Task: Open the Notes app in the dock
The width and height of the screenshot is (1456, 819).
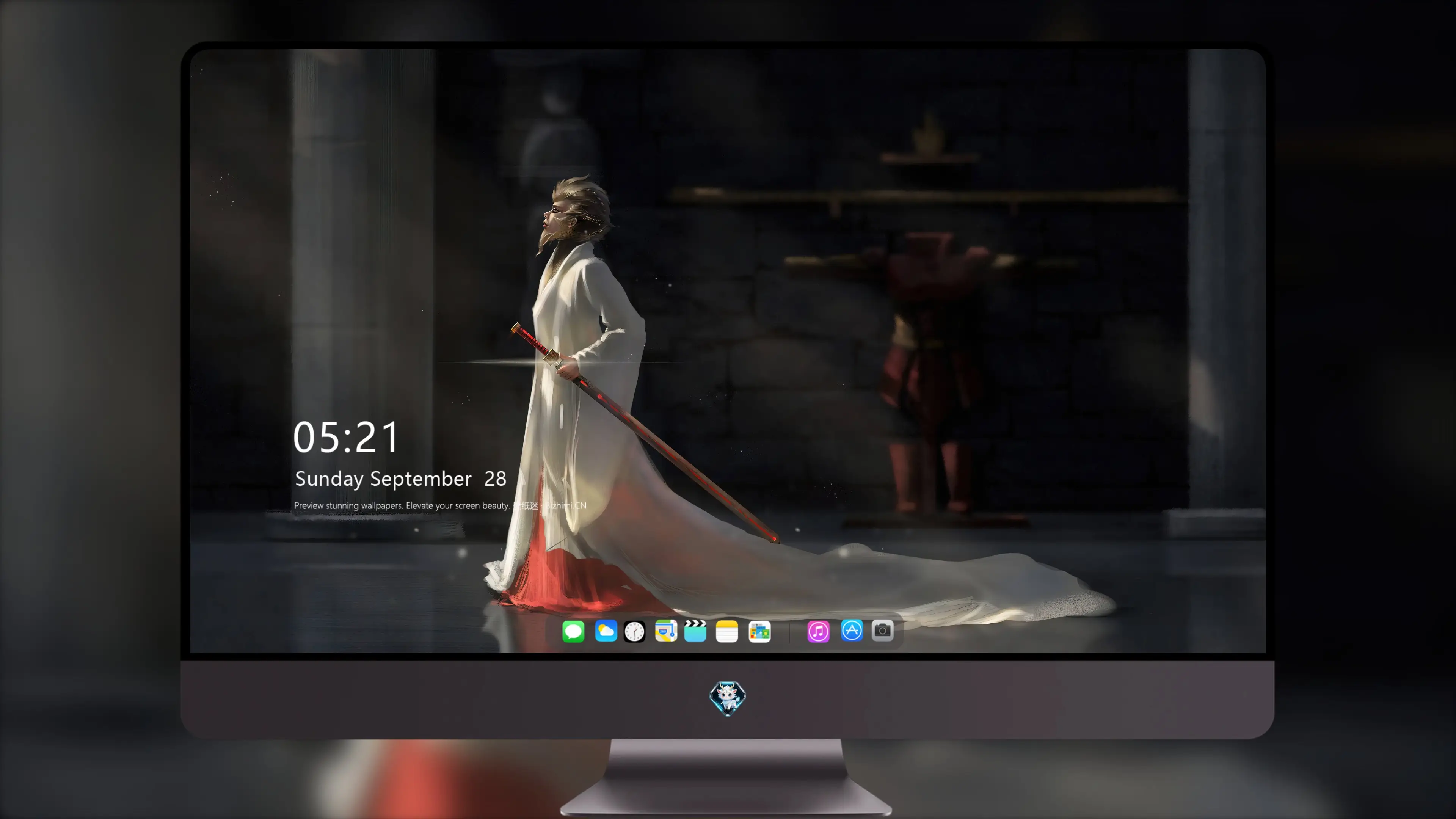Action: (727, 631)
